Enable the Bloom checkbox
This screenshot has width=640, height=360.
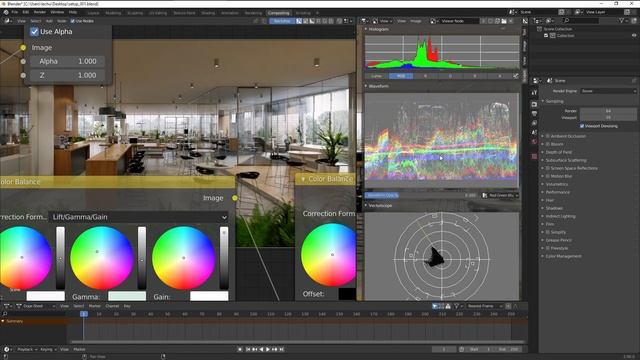click(548, 144)
